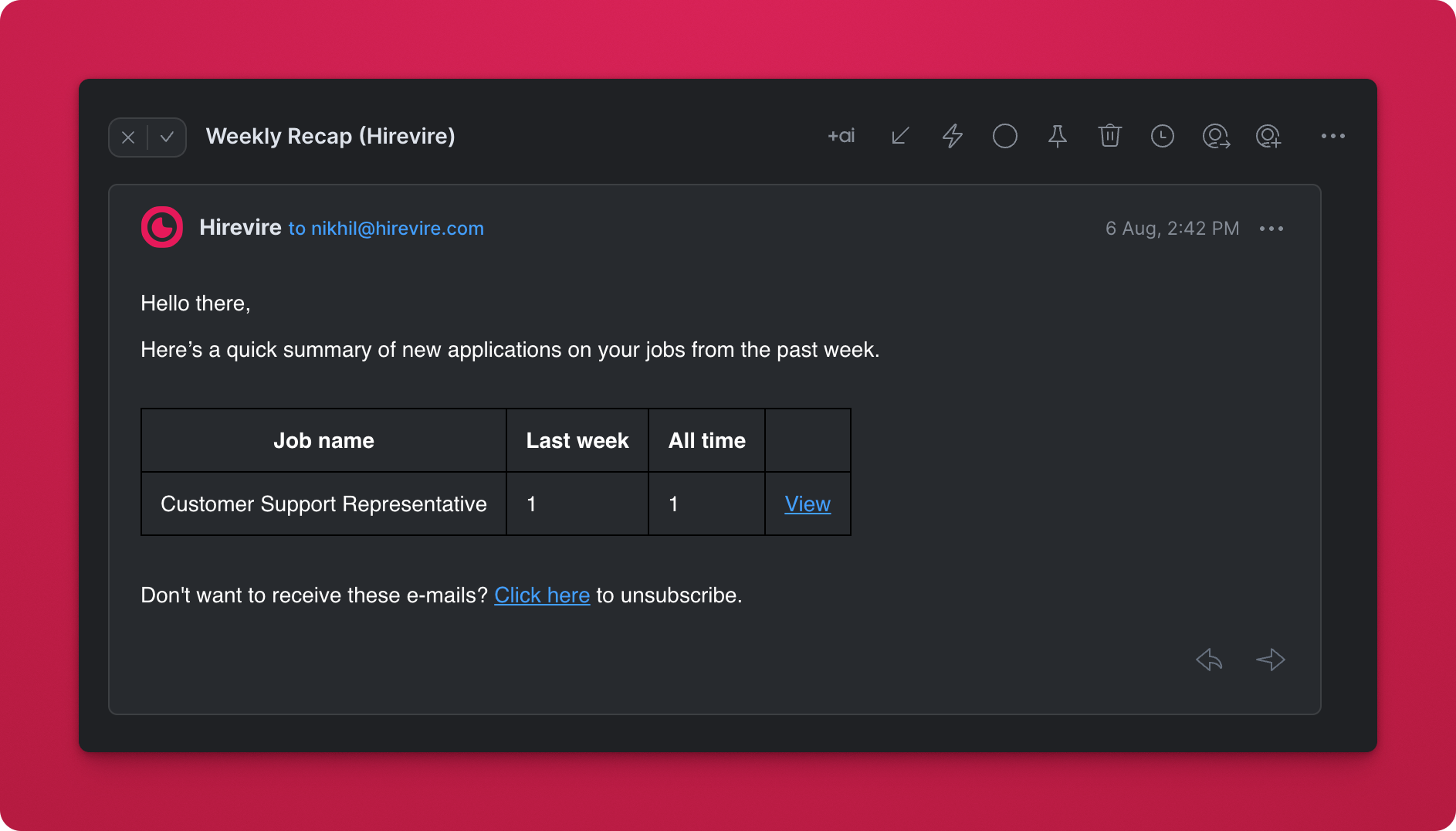Reply to the message with the reply arrow
Viewport: 1456px width, 831px height.
(x=1209, y=660)
